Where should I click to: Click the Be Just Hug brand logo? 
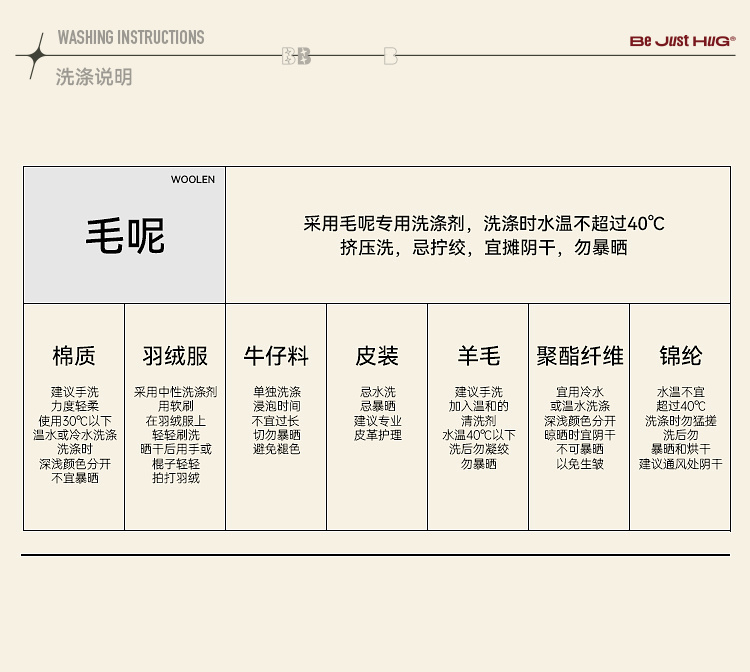click(x=682, y=41)
